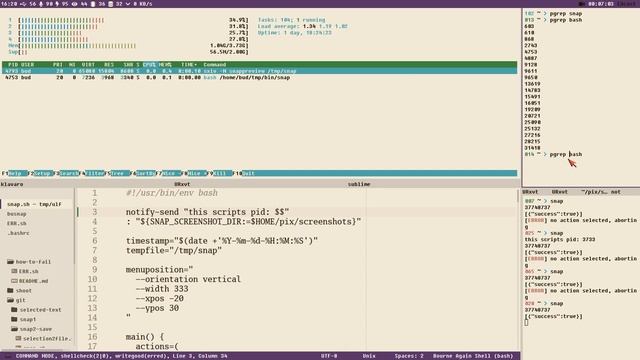Click line number 9 in the editor gutter
Image resolution: width=640 pixels, height=360 pixels.
click(x=94, y=270)
